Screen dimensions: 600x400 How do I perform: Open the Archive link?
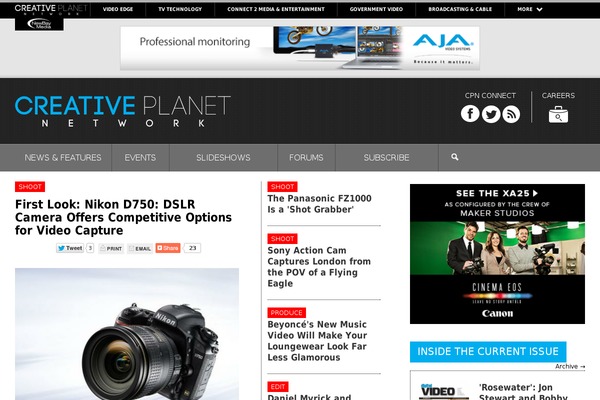[x=570, y=366]
